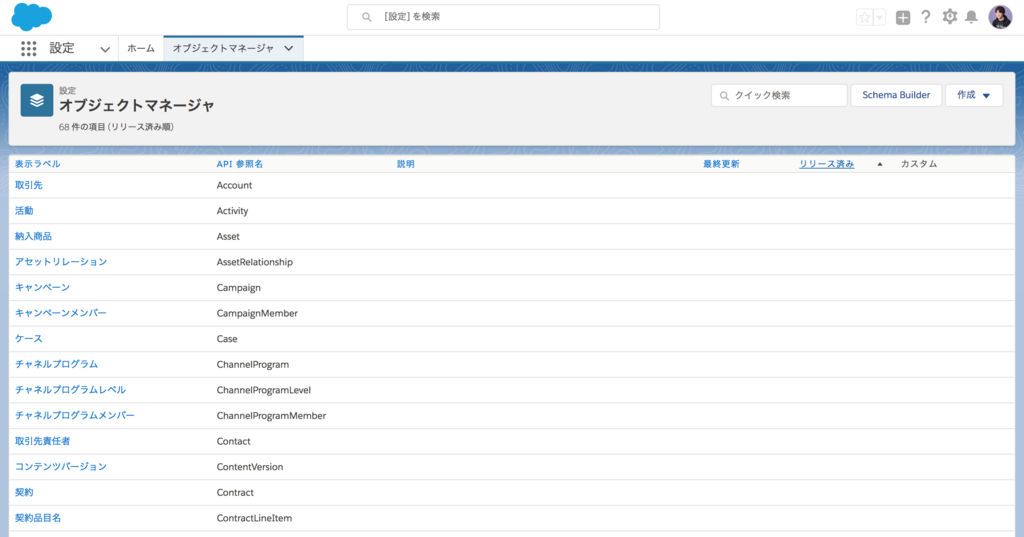
Task: Open the キャンペーンメンバー object
Action: 61,313
